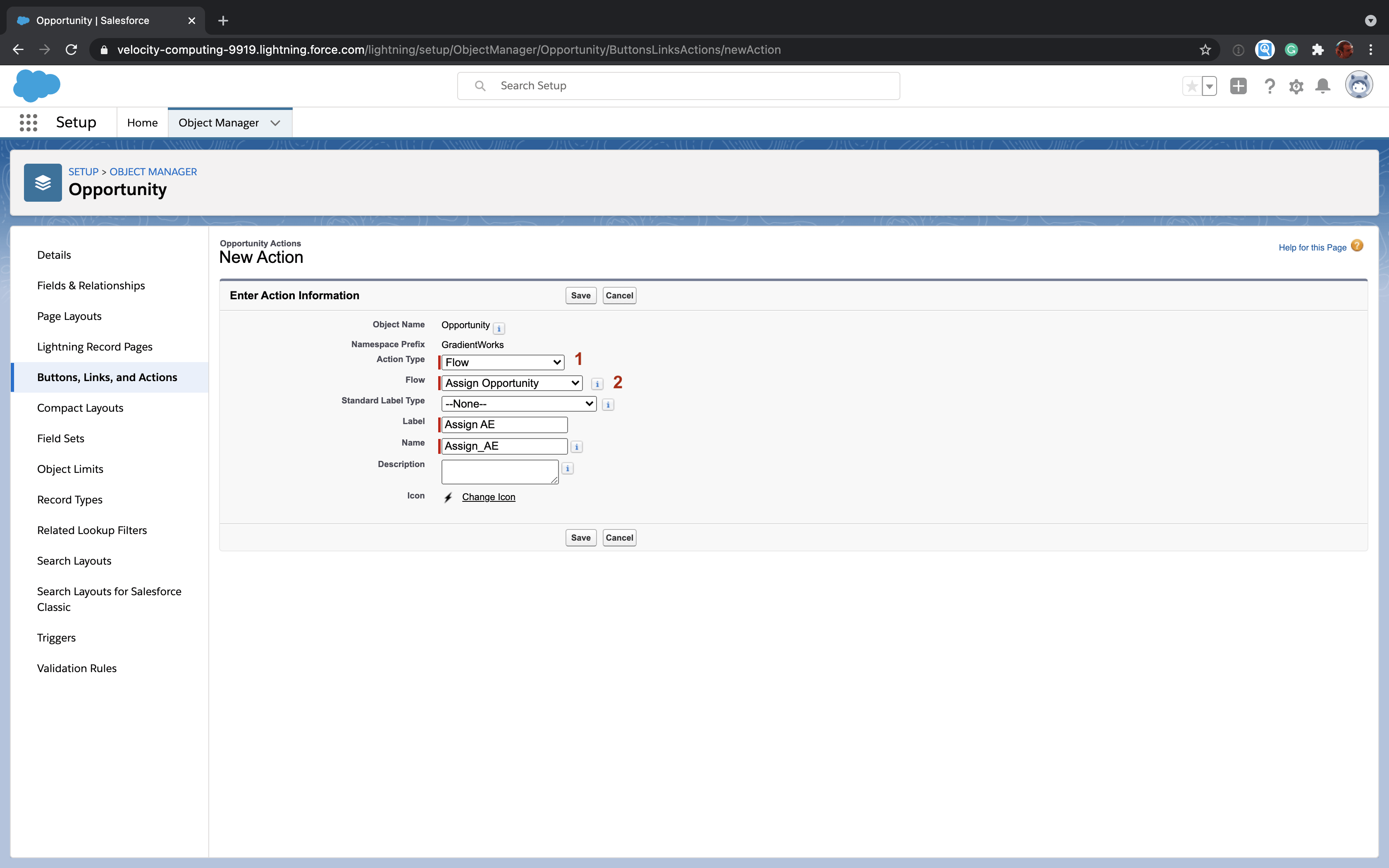Select the Home menu item
Screen dimensions: 1389x868
pyautogui.click(x=142, y=122)
